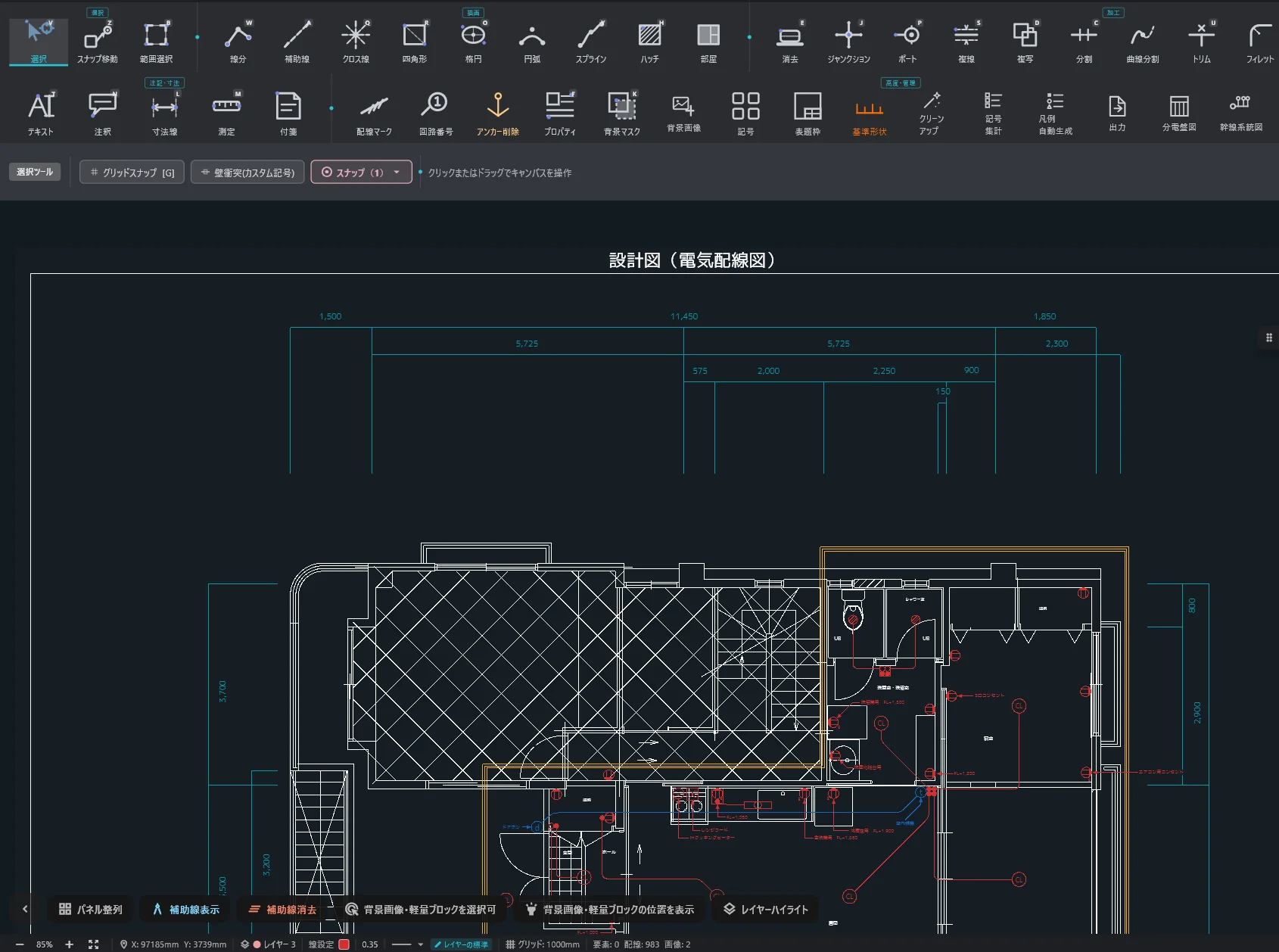
Task: Click the fit-to-screen icon in status bar
Action: tap(94, 944)
